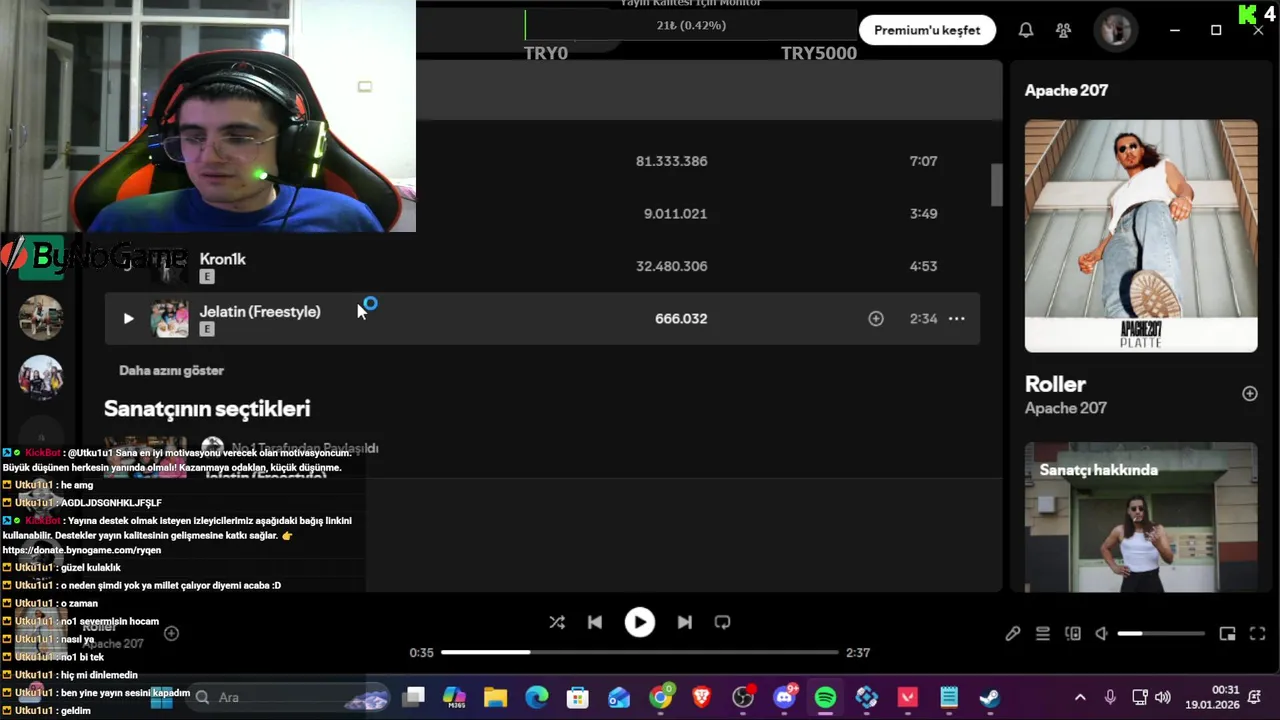Viewport: 1280px width, 720px height.
Task: Open the play queue icon
Action: coord(1043,634)
